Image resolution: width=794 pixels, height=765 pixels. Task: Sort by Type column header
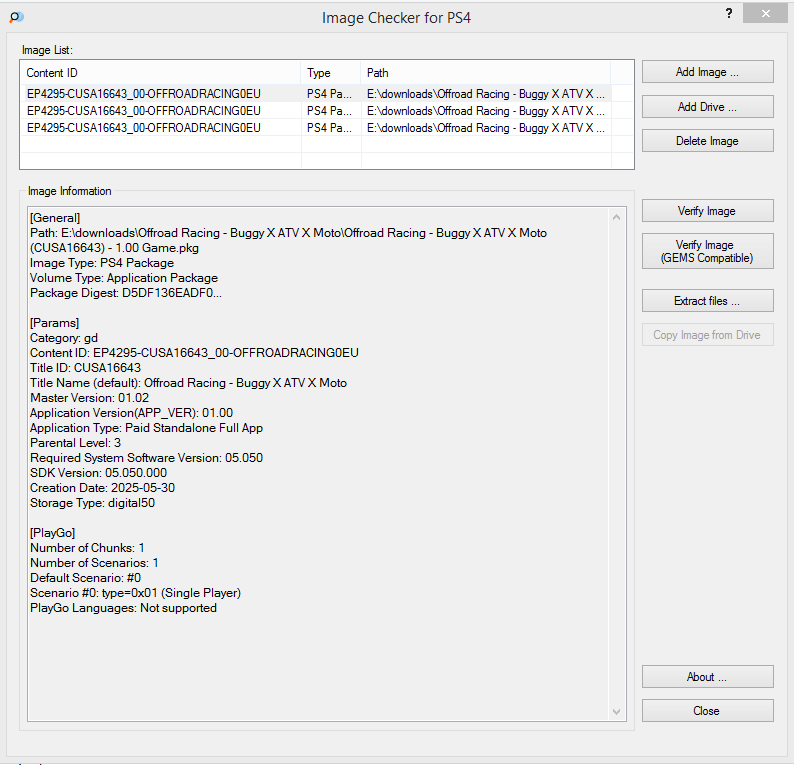pyautogui.click(x=331, y=73)
